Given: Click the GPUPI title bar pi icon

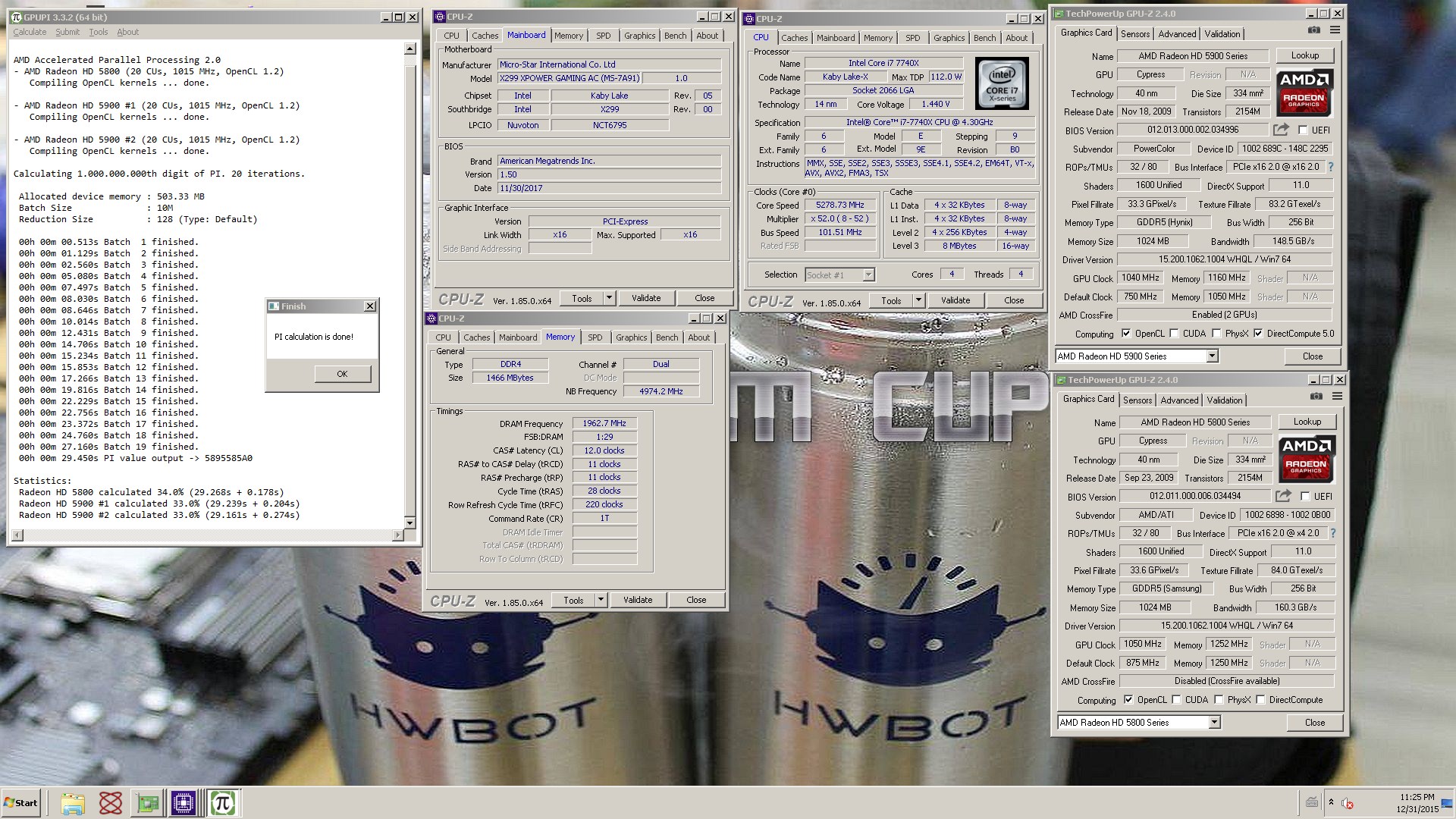Looking at the screenshot, I should 16,17.
